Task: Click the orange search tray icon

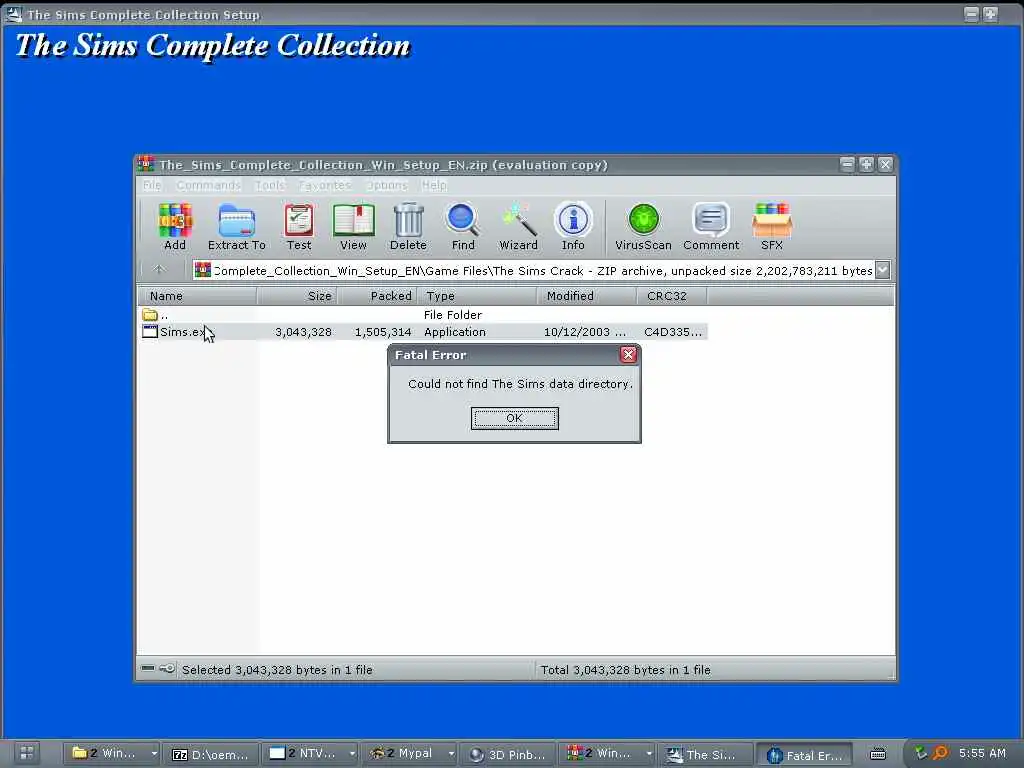Action: click(x=940, y=754)
